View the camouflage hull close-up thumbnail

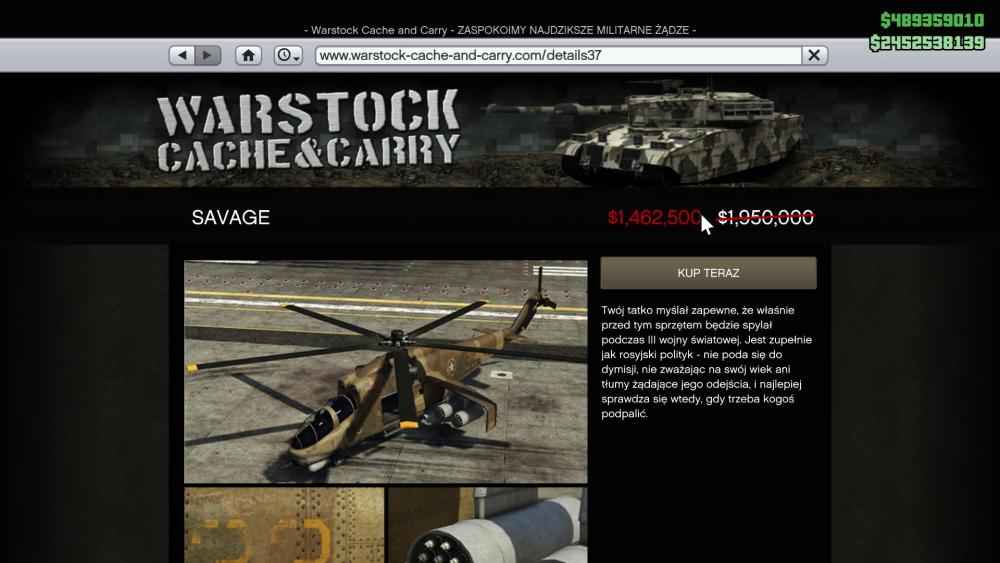coord(284,525)
